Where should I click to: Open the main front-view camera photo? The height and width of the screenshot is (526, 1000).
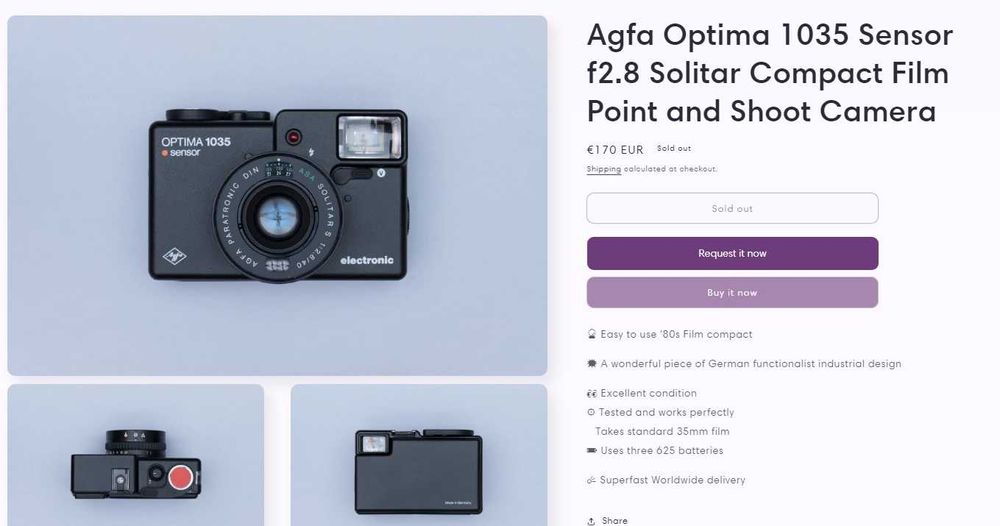(x=277, y=195)
